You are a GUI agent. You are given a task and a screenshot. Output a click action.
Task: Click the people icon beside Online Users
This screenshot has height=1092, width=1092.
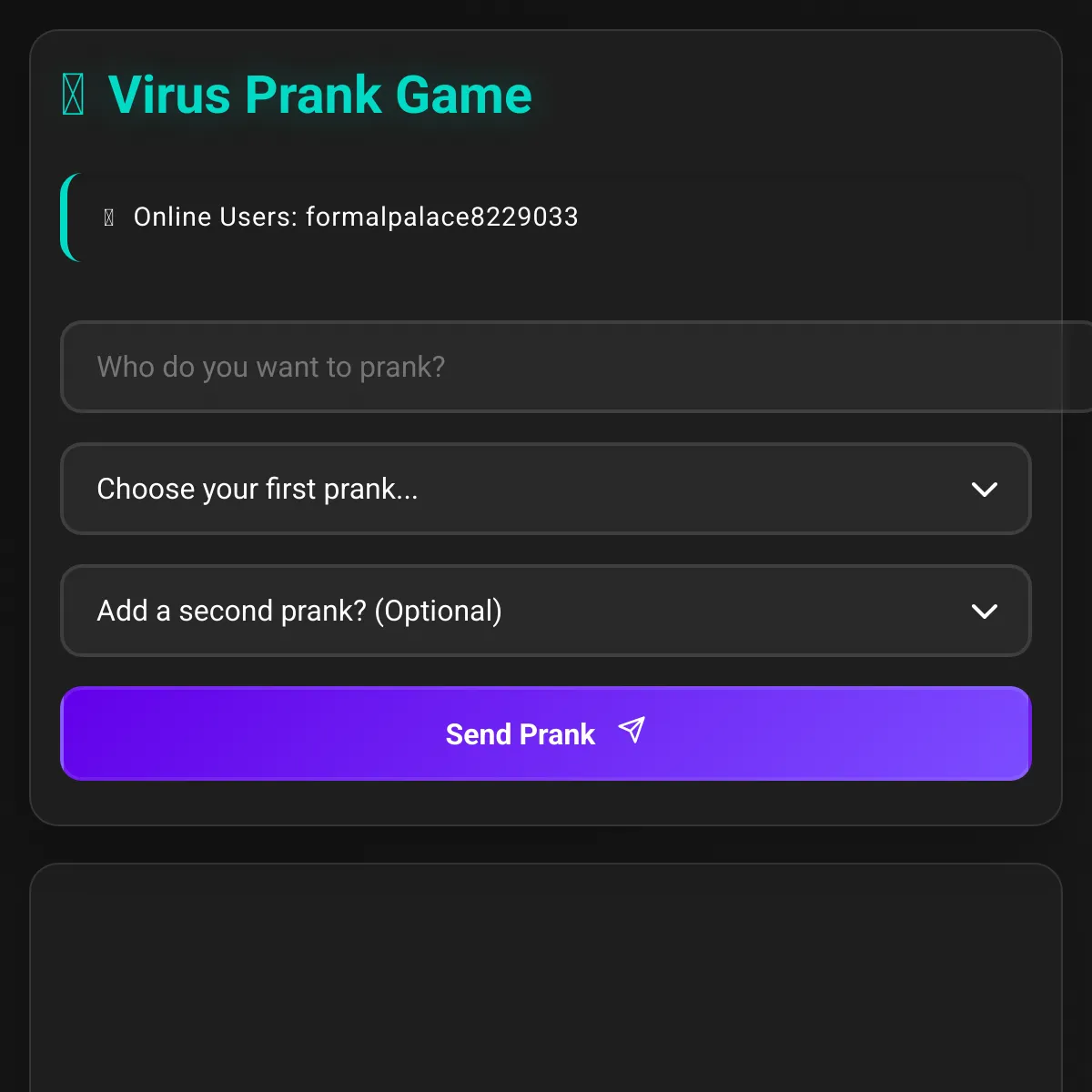(x=109, y=217)
